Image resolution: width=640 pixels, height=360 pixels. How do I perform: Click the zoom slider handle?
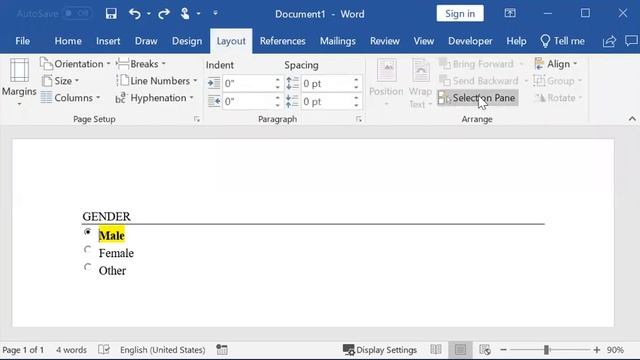point(546,350)
